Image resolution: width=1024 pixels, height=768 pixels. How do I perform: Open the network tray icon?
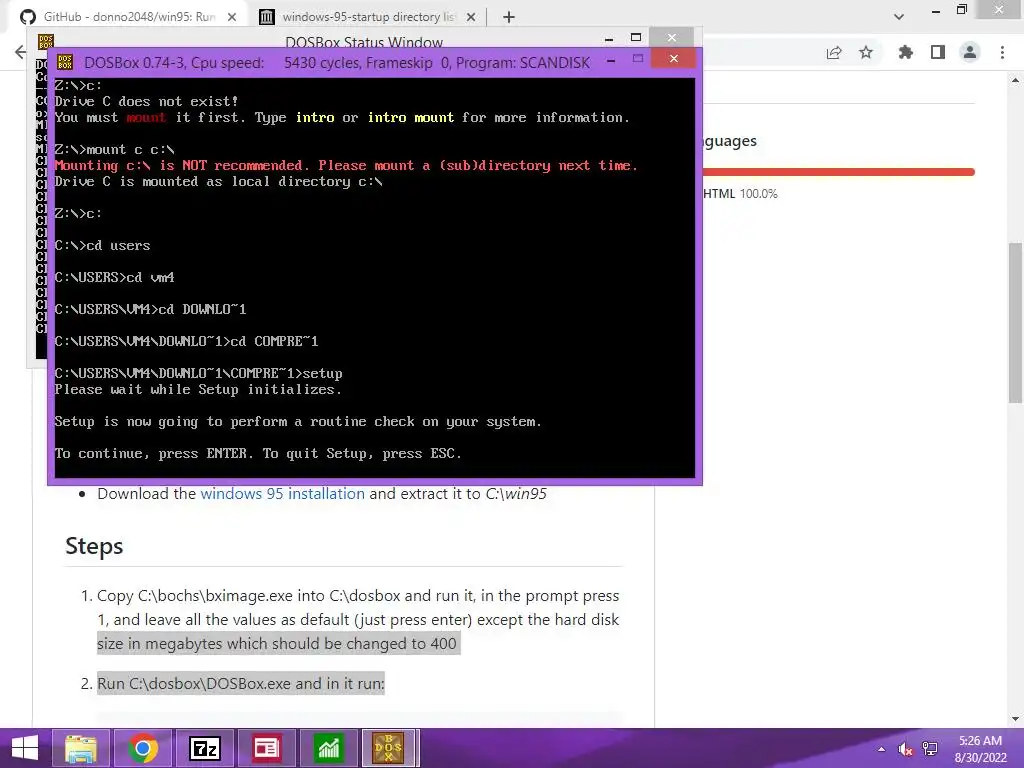tap(929, 749)
